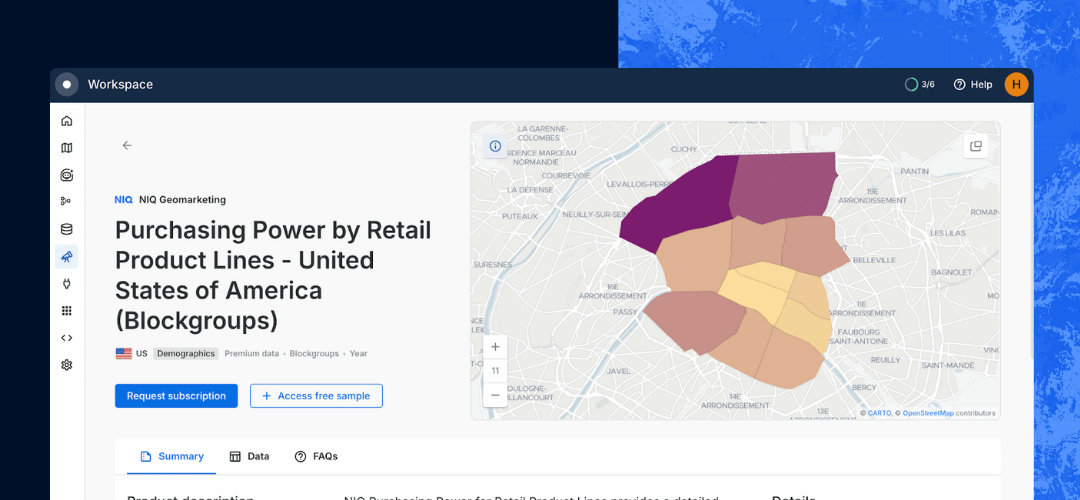Click the map zoom level 11 indicator
This screenshot has height=500, width=1080.
tap(495, 371)
